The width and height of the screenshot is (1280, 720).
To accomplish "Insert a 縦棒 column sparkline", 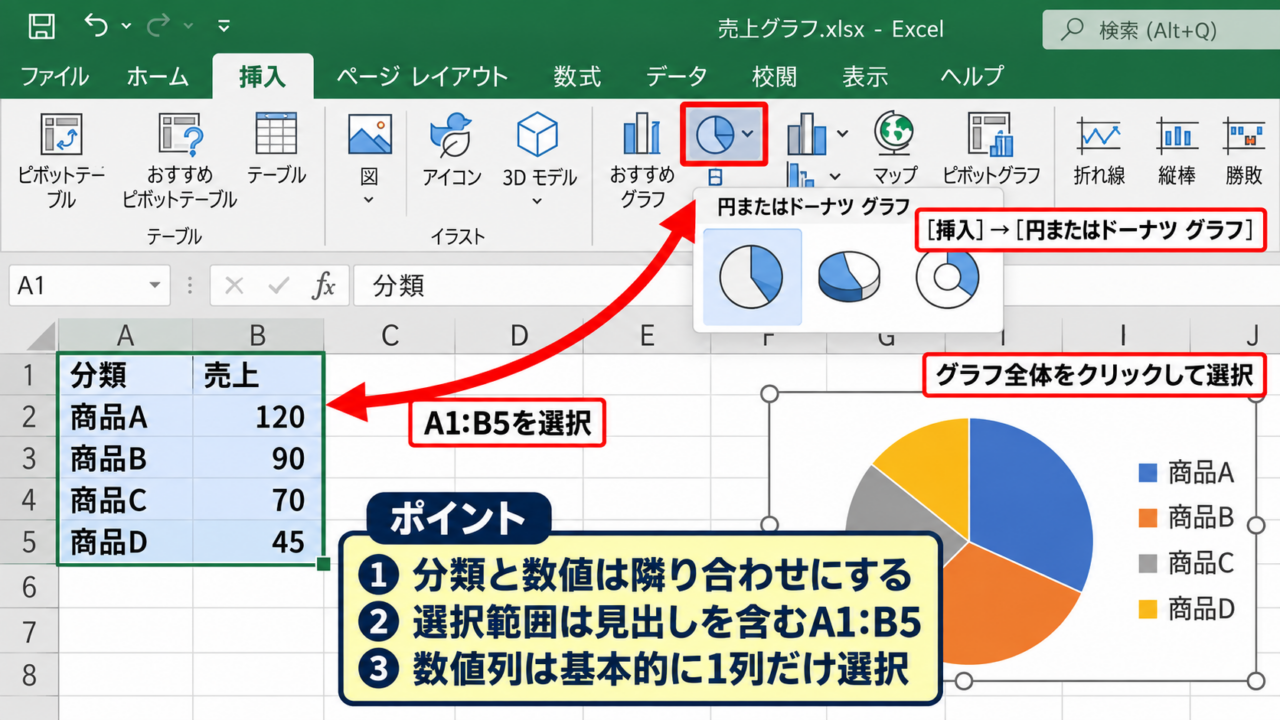I will 1177,150.
